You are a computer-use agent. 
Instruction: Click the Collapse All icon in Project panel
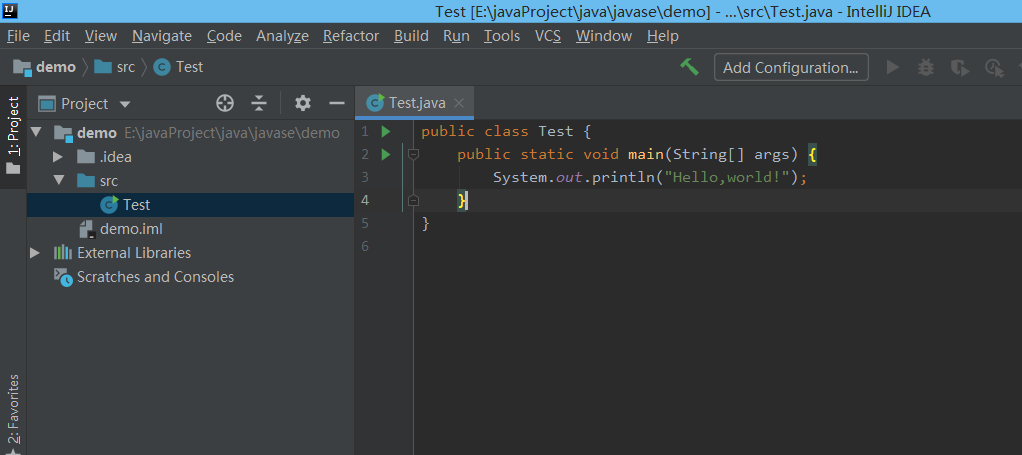click(259, 103)
